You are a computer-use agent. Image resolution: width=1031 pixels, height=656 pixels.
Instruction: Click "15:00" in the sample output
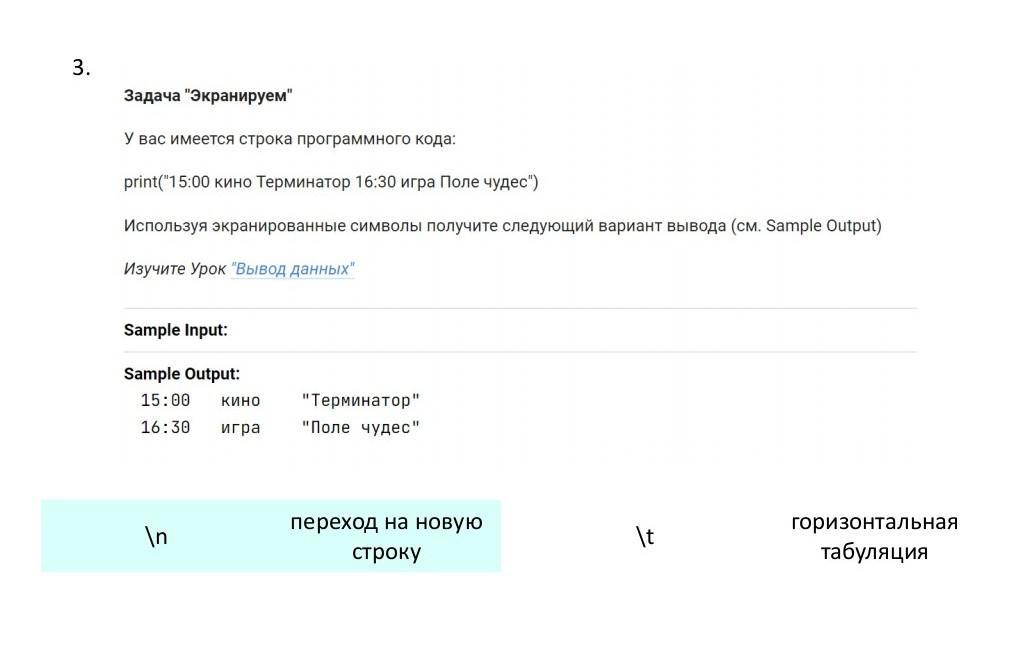click(165, 401)
